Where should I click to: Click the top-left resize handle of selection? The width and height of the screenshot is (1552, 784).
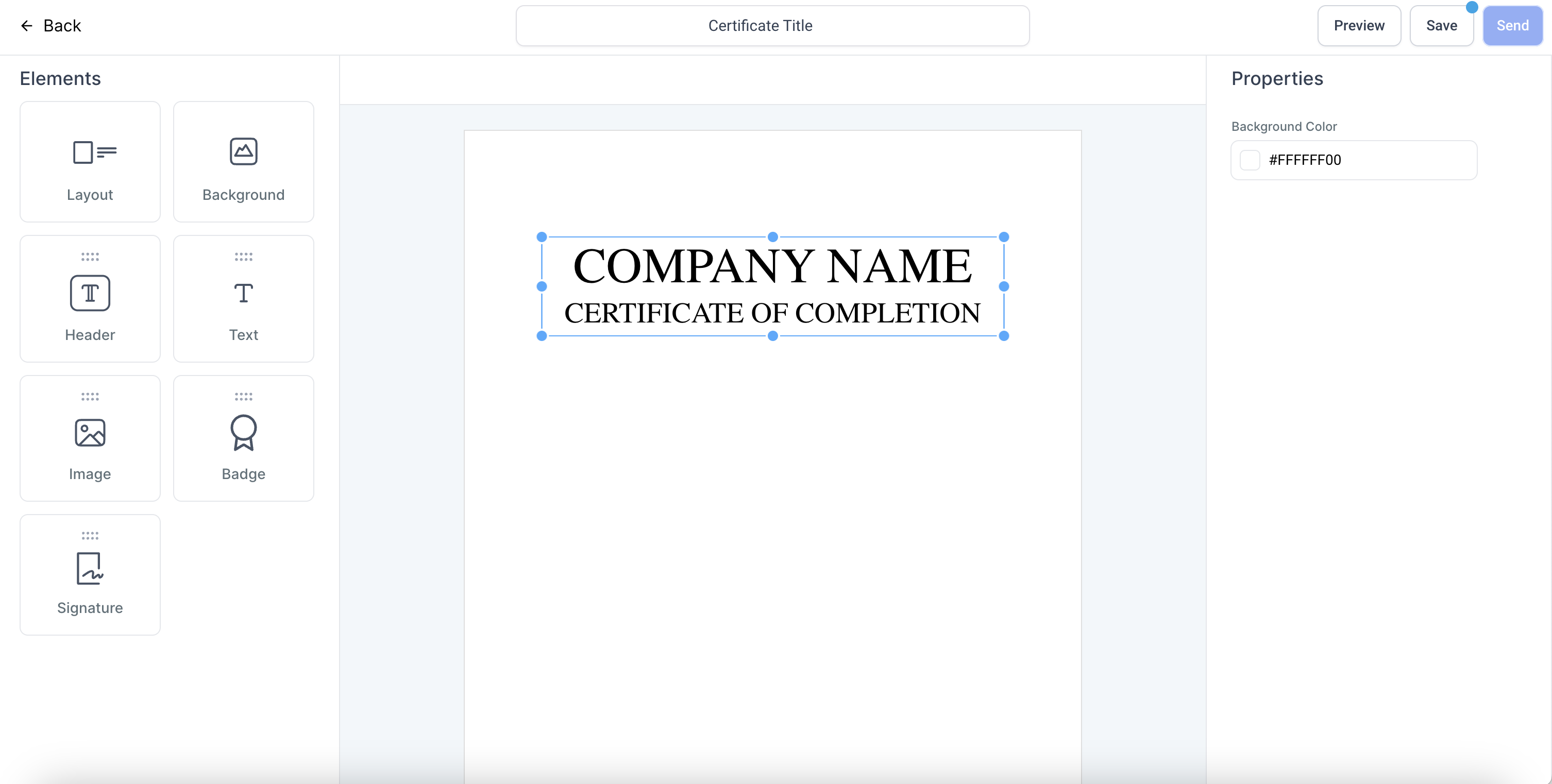pos(542,237)
